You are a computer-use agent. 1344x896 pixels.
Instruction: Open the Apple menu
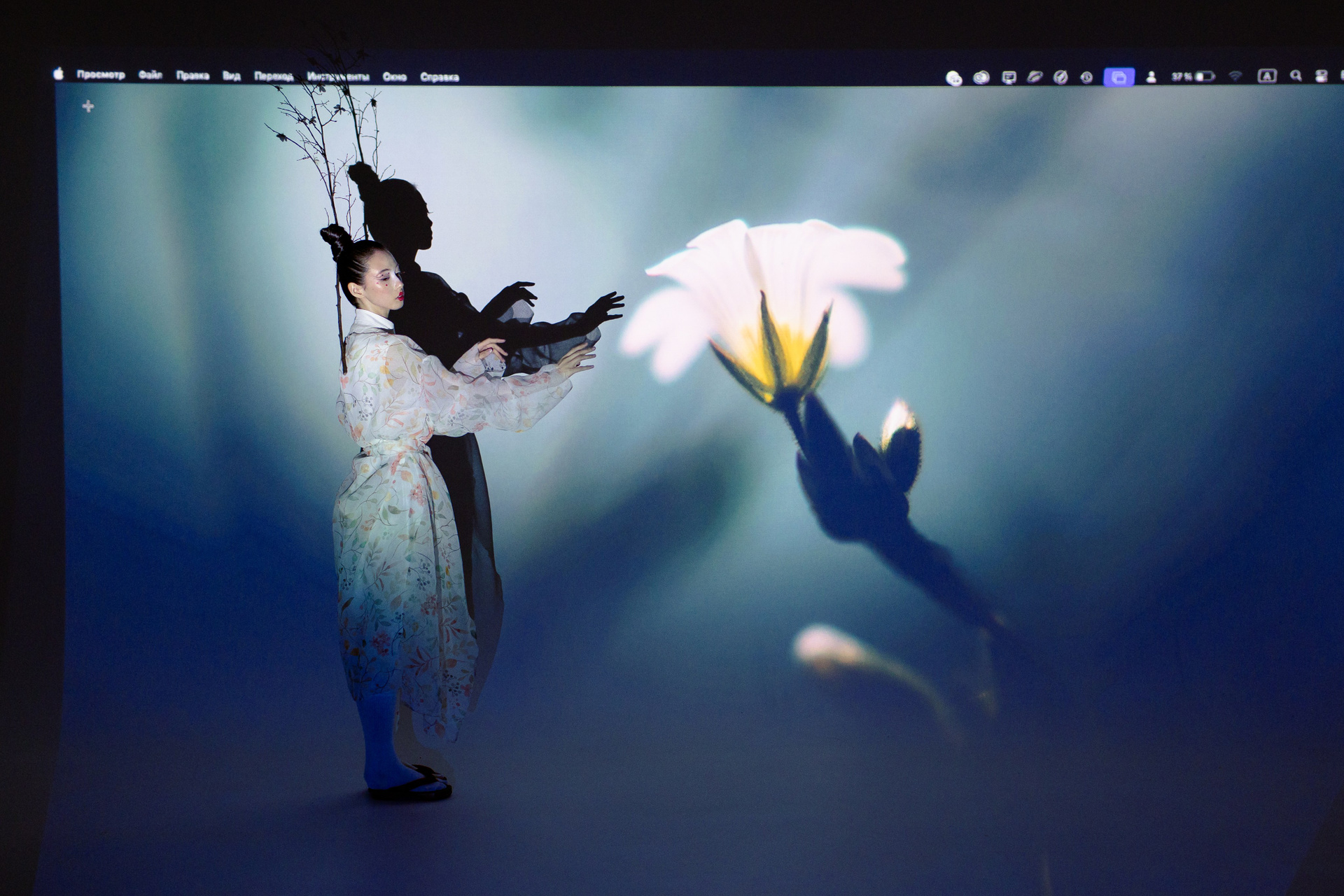(59, 73)
